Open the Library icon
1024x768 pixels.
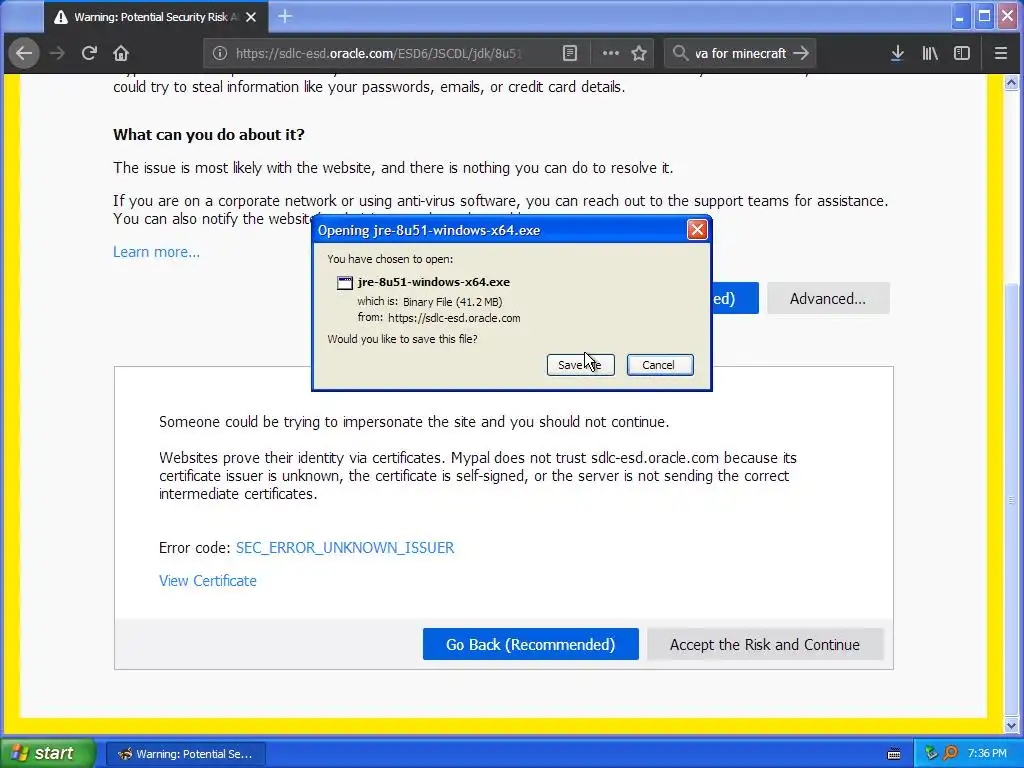[x=930, y=53]
